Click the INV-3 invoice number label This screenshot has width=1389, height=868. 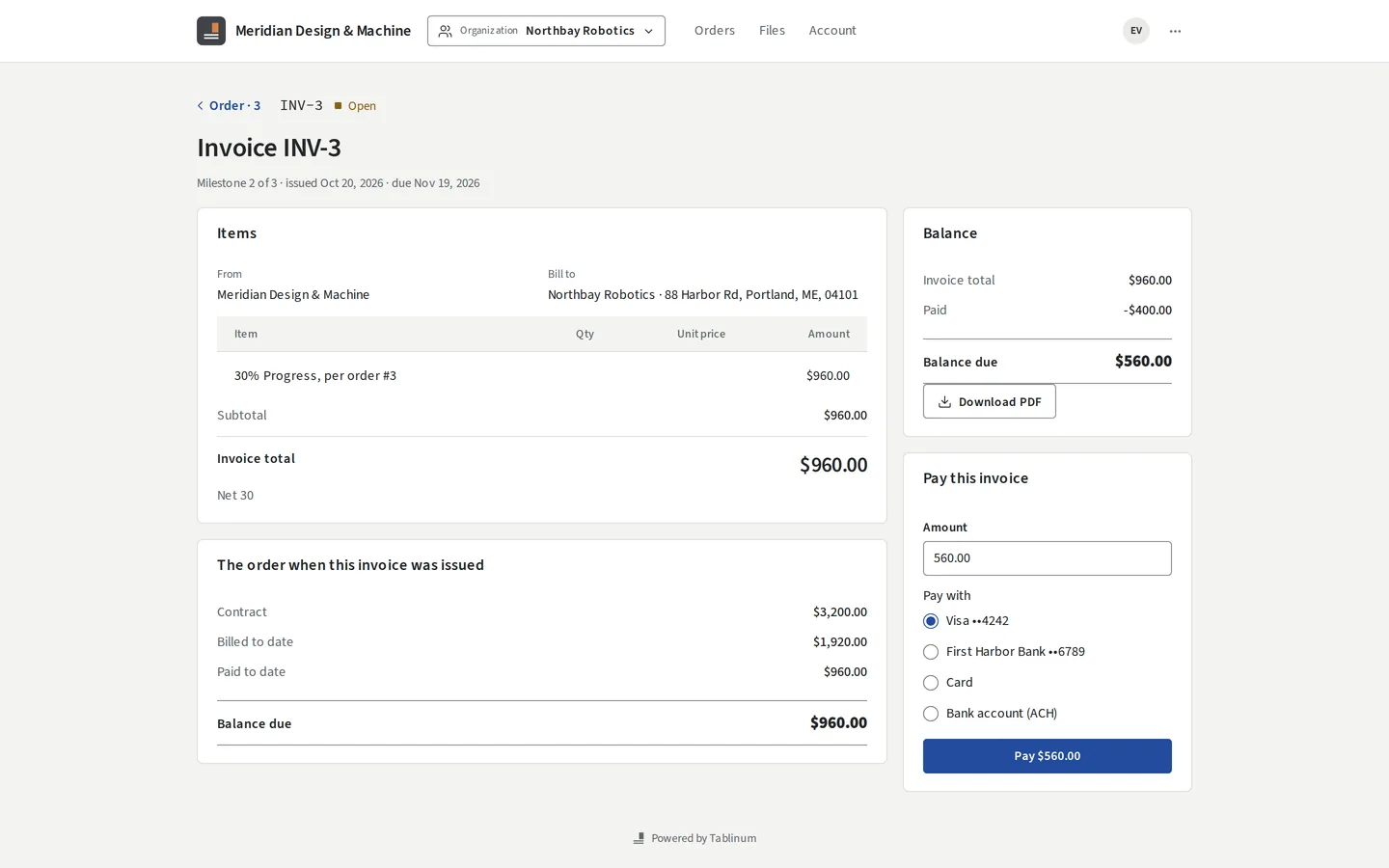pos(301,105)
